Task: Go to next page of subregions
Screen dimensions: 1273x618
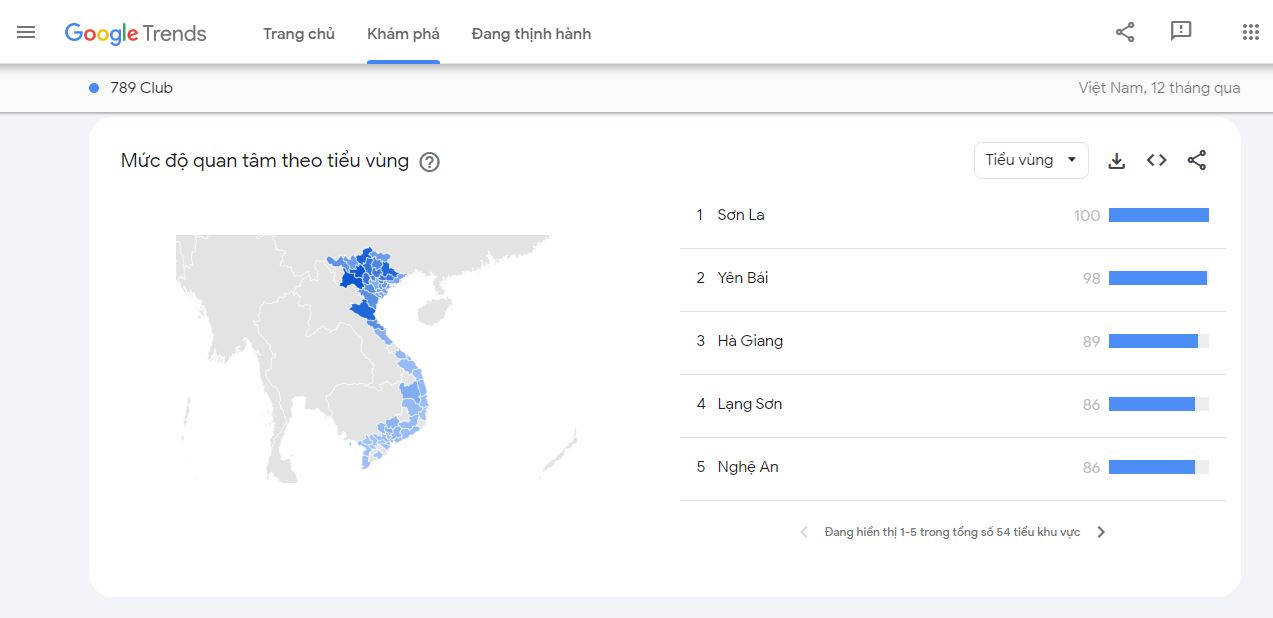Action: coord(1101,532)
